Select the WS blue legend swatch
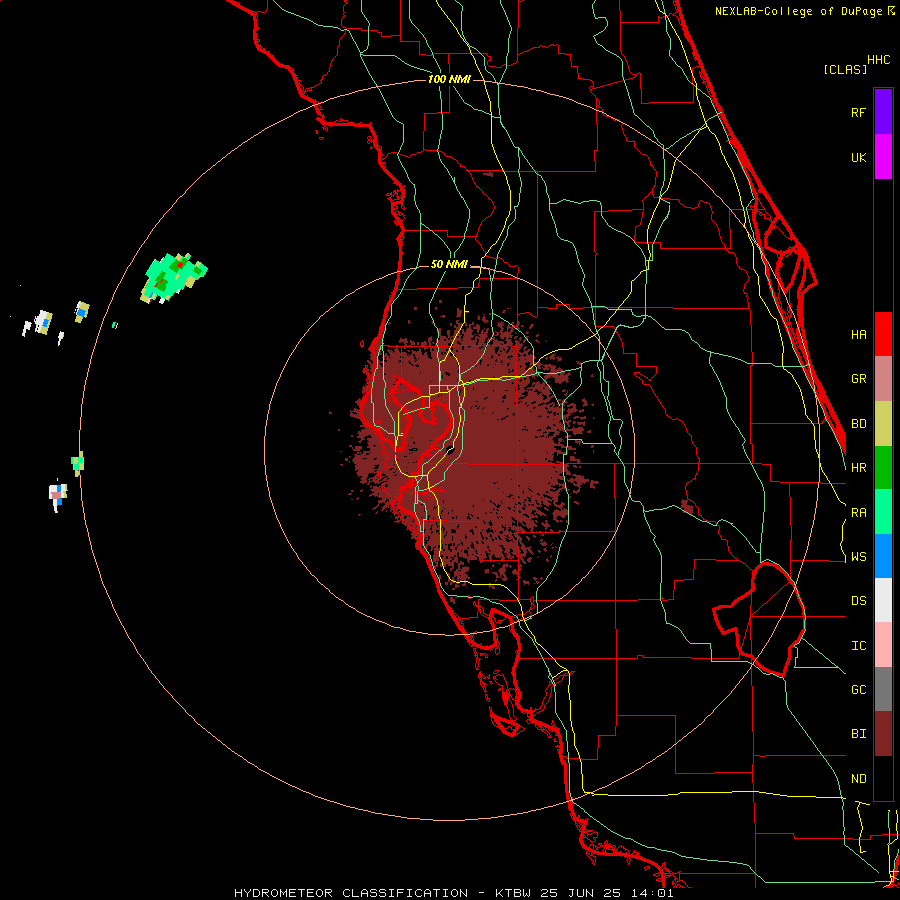 click(x=883, y=556)
